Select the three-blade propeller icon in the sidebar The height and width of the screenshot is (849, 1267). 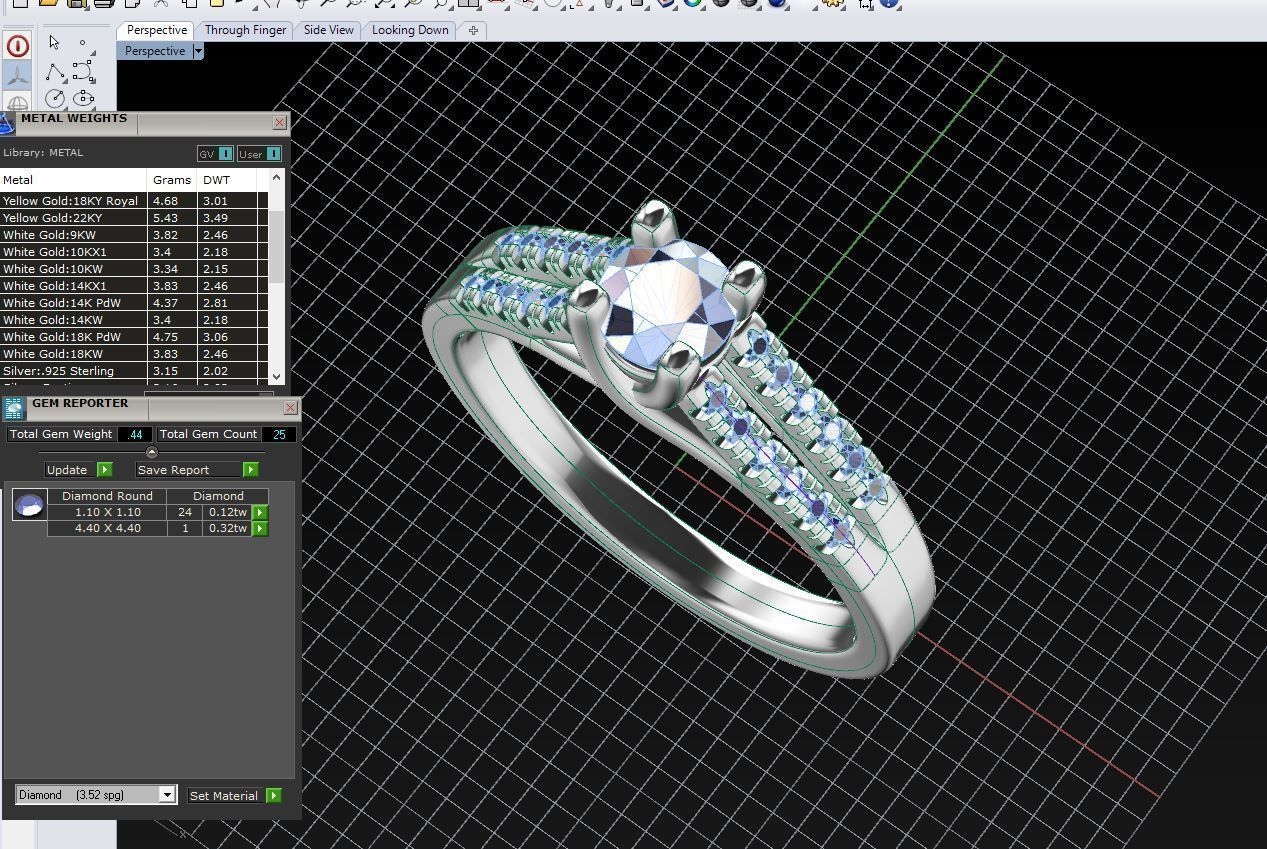tap(17, 75)
